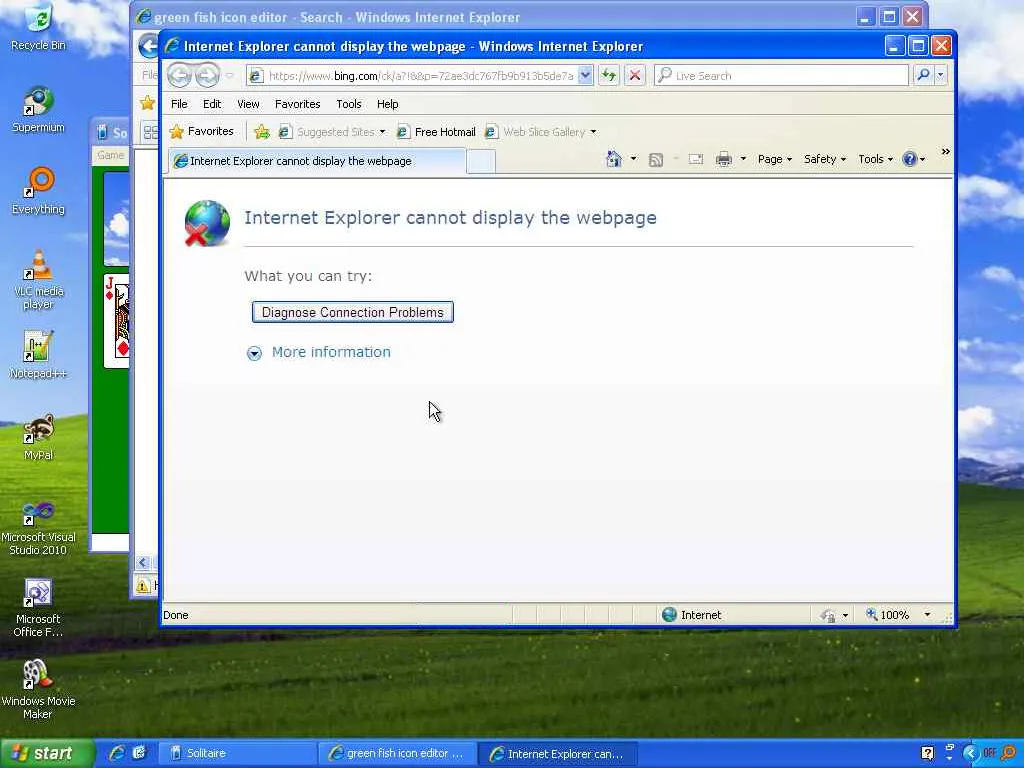1024x768 pixels.
Task: Launch Windows Movie Maker shortcut
Action: [39, 690]
